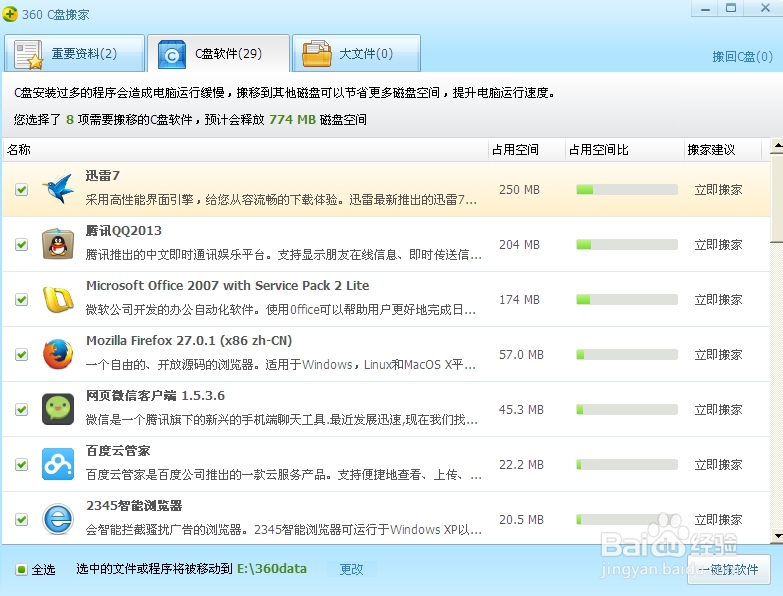Click 立即搬家 for 百度云管家

tap(718, 464)
